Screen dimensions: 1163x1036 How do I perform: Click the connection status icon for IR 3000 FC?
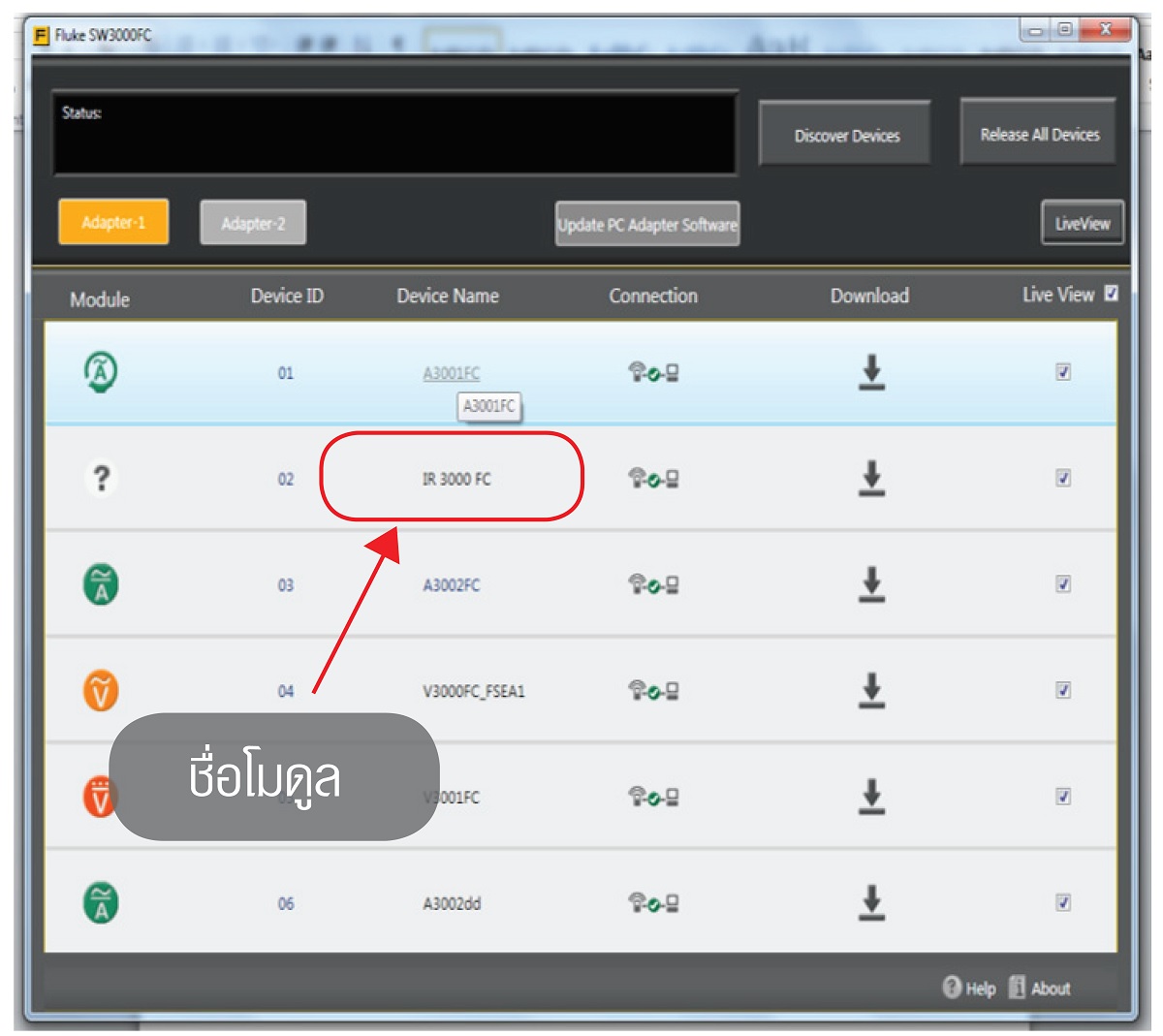[x=653, y=478]
